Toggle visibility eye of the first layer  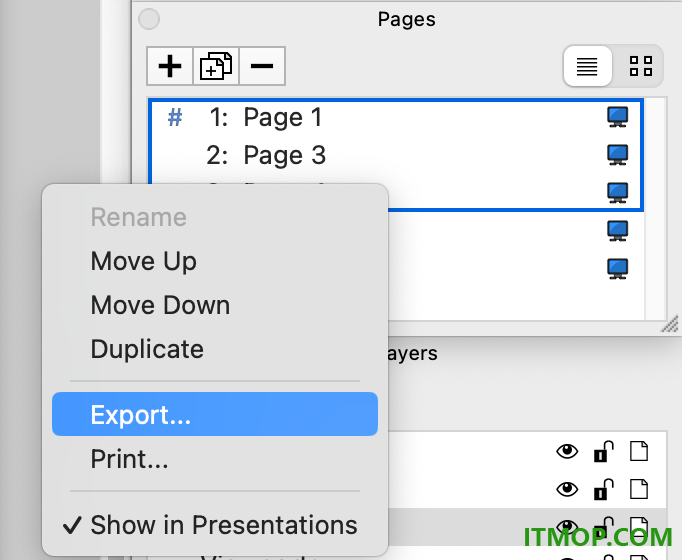(x=567, y=451)
